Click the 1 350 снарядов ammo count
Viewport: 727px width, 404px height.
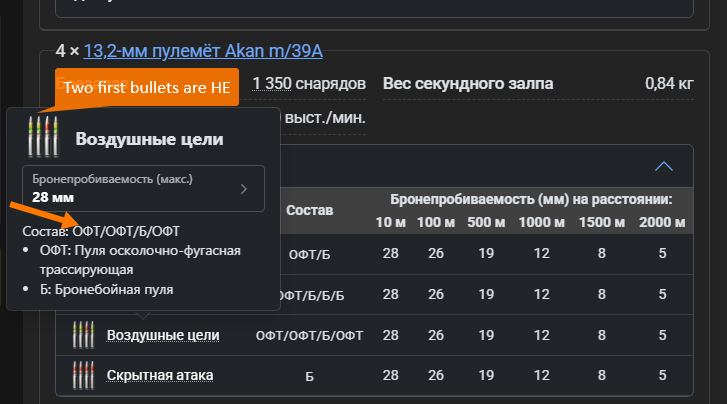(309, 82)
